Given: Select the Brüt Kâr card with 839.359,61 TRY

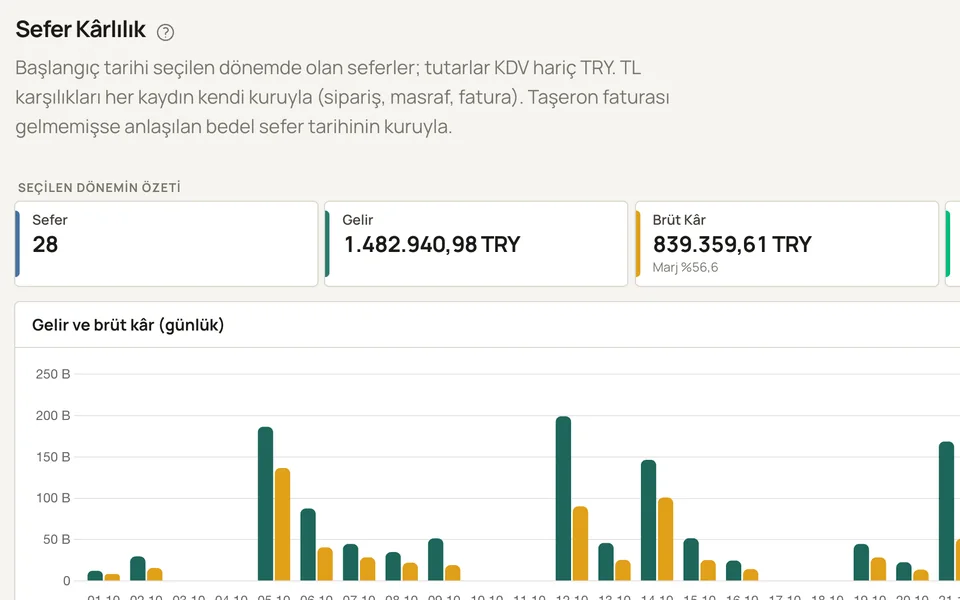Looking at the screenshot, I should [787, 244].
